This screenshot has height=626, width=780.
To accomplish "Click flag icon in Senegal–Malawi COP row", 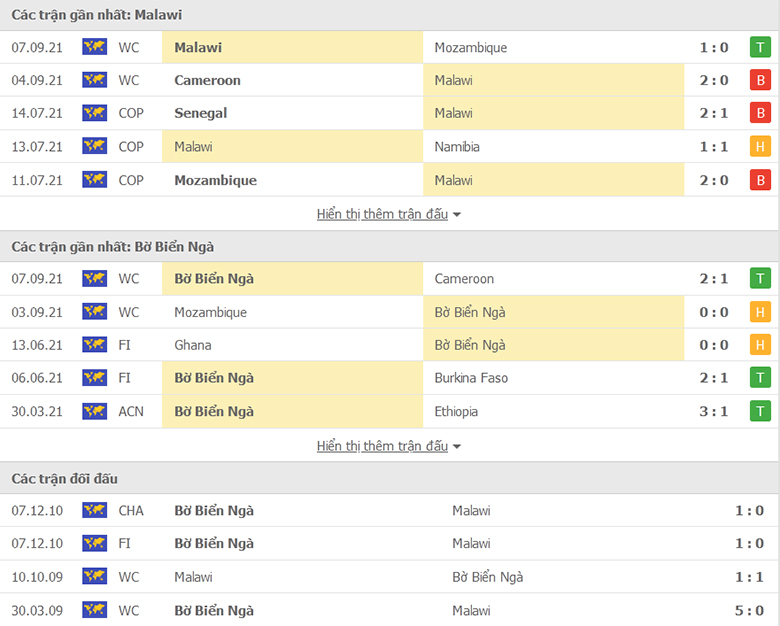I will coord(94,113).
